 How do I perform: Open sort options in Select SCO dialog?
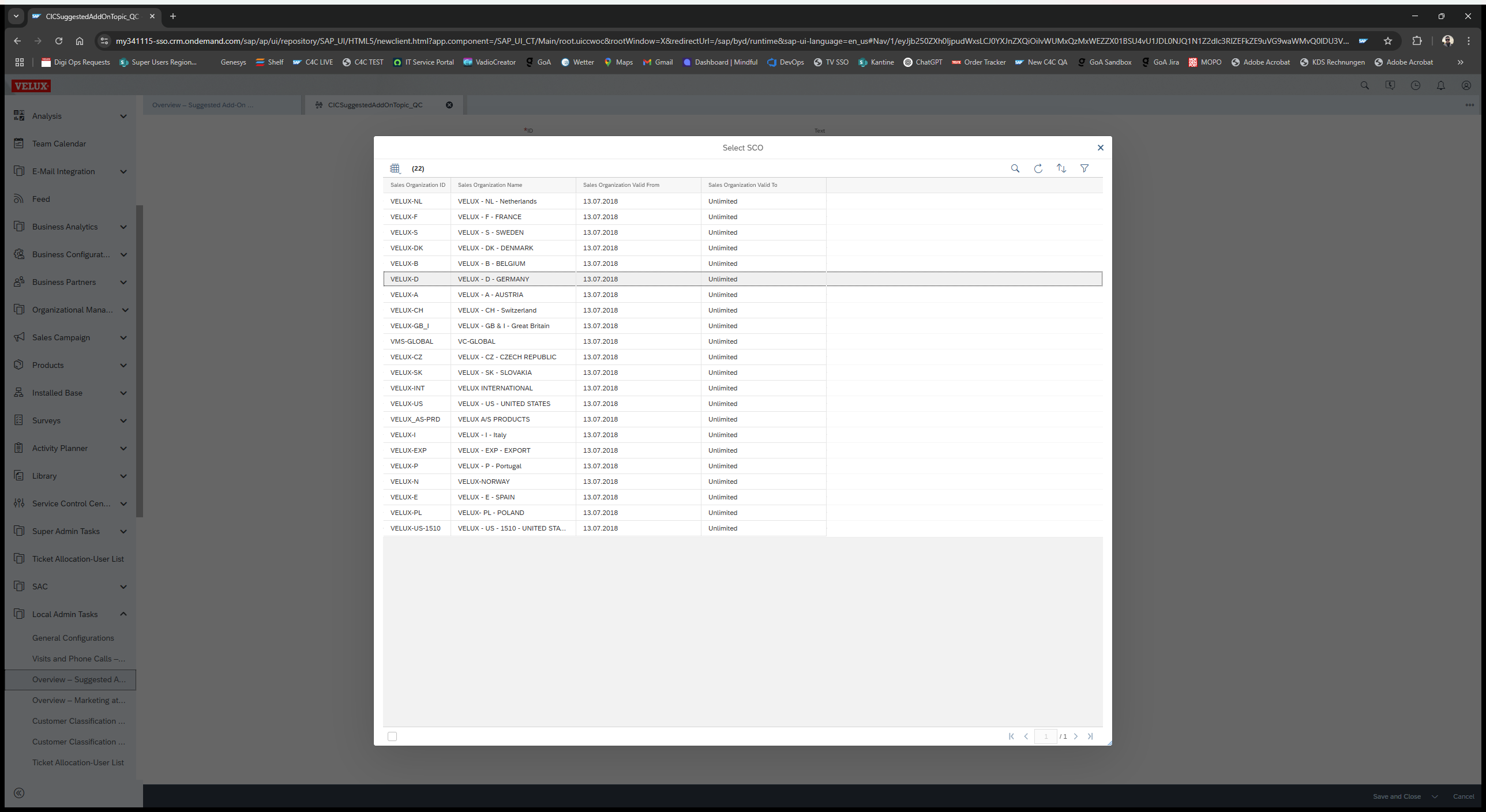tap(1061, 168)
